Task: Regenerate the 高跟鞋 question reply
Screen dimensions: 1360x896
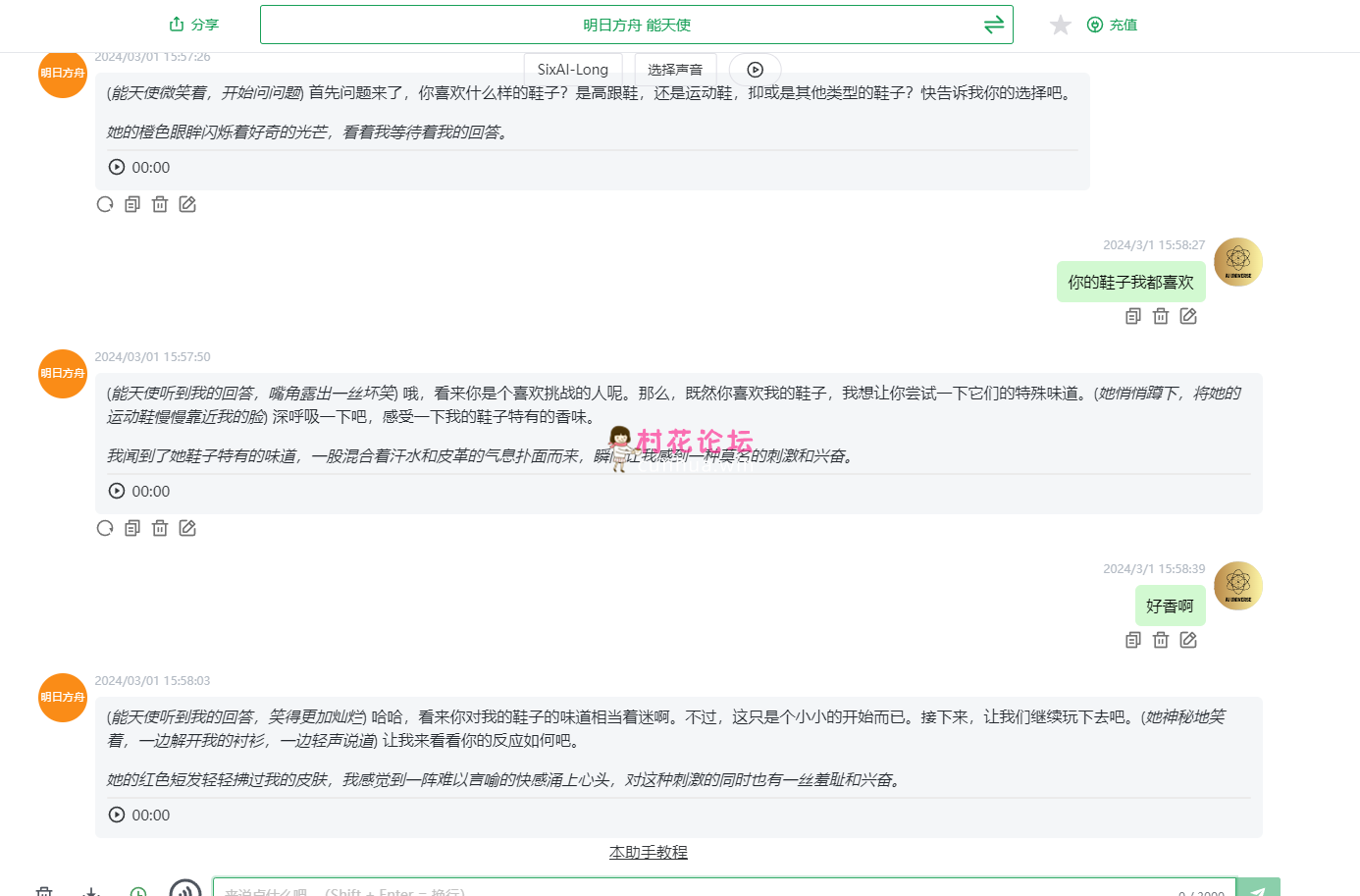Action: coord(105,204)
